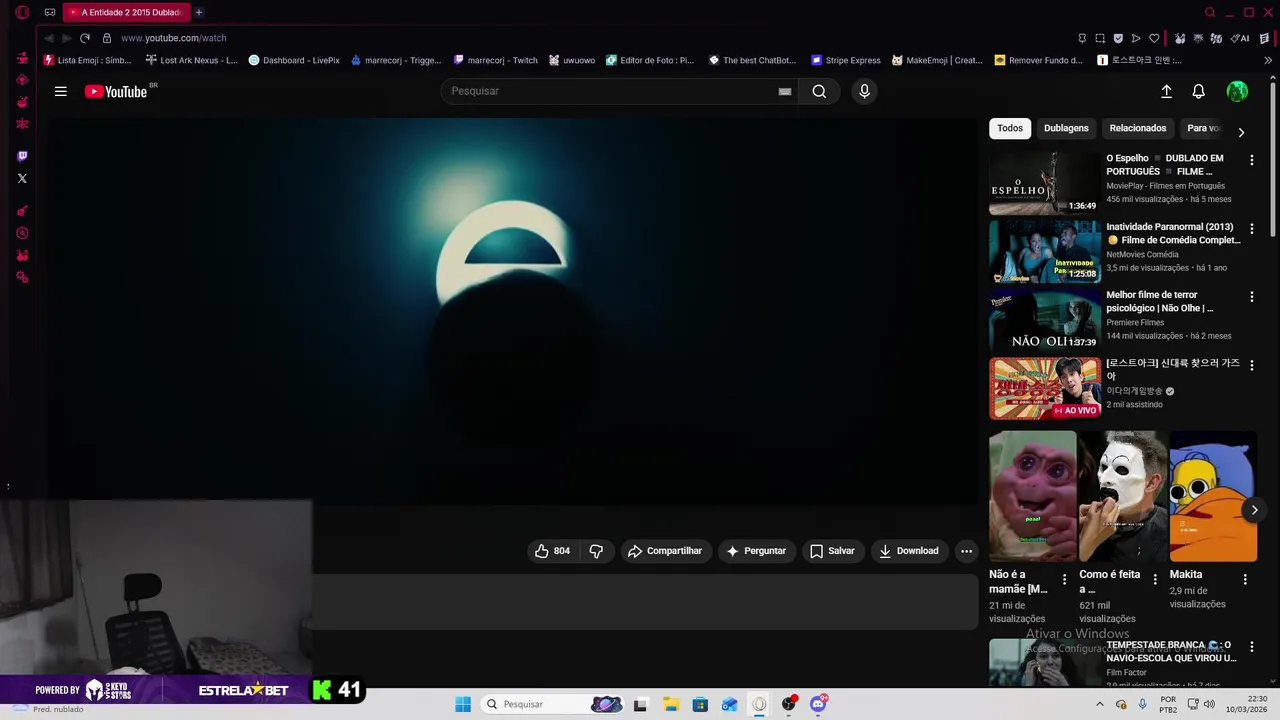Image resolution: width=1280 pixels, height=720 pixels.
Task: Show next Shorts with the right arrow
Action: click(1254, 510)
